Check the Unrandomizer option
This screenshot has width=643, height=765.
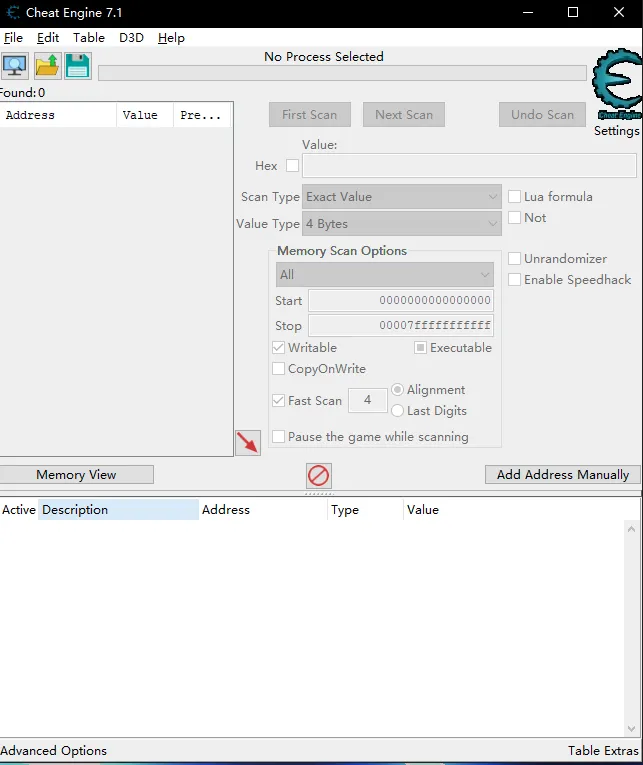click(x=515, y=259)
